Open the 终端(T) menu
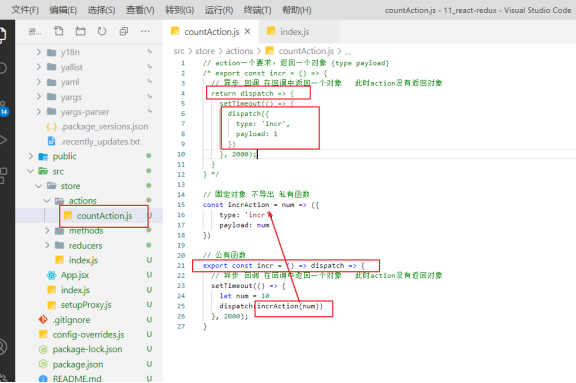Viewport: 576px width, 383px height. coord(258,10)
